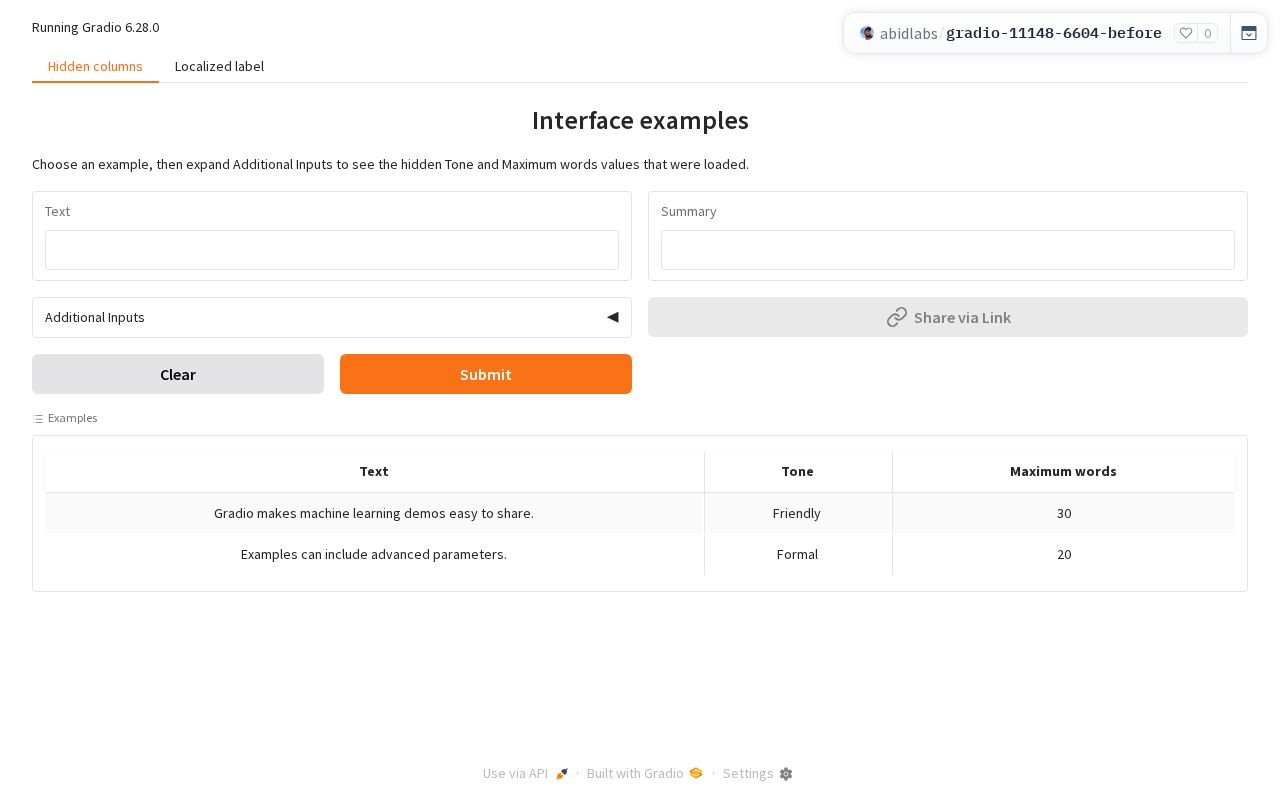
Task: Click the 'Text' column header
Action: pyautogui.click(x=374, y=471)
